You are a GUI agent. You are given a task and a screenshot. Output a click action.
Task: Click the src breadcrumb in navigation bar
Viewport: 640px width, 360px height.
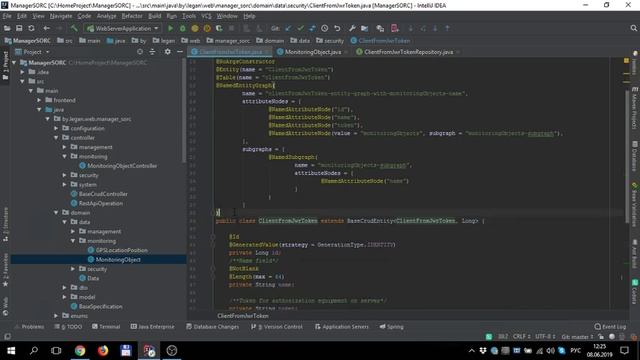point(65,40)
